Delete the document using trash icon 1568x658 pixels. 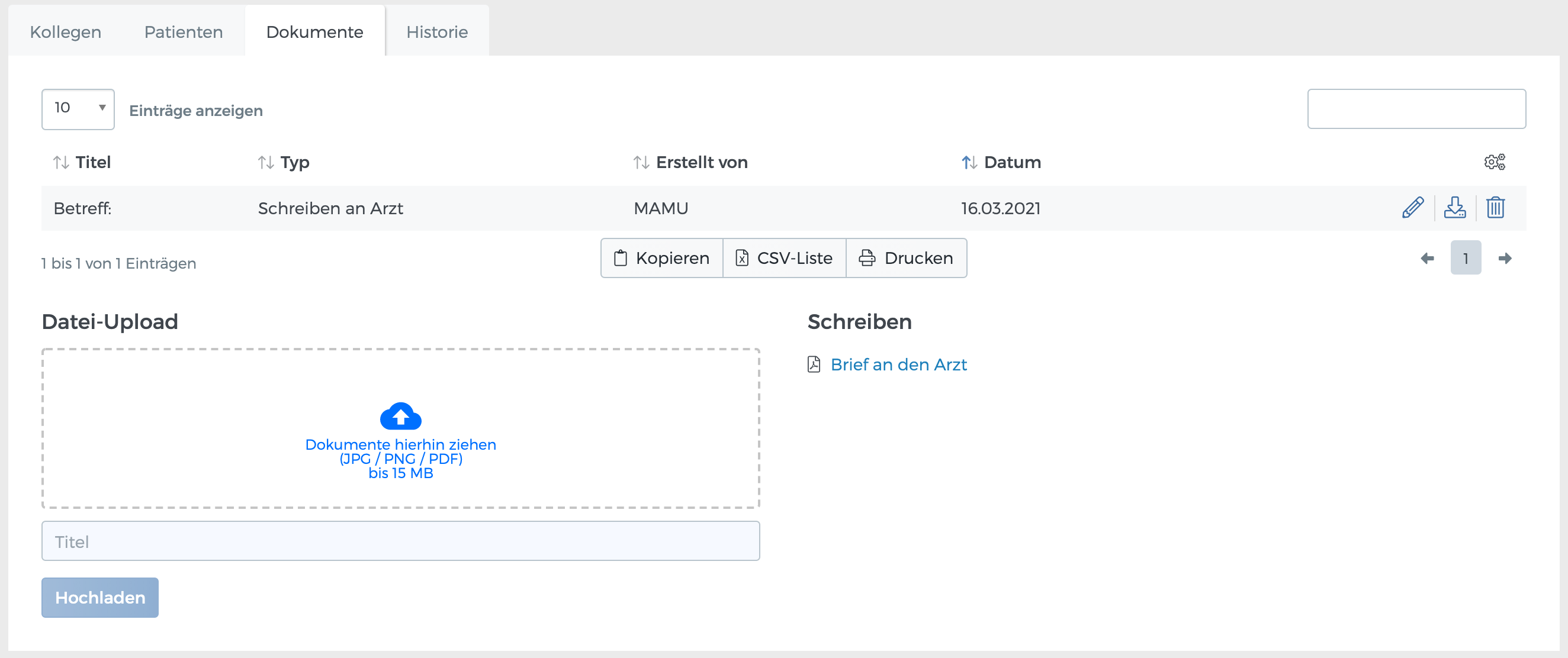(x=1495, y=208)
